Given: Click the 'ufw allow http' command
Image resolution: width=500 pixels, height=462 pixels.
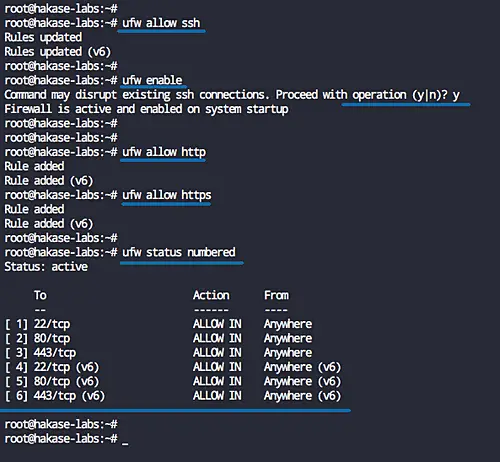Looking at the screenshot, I should click(164, 152).
